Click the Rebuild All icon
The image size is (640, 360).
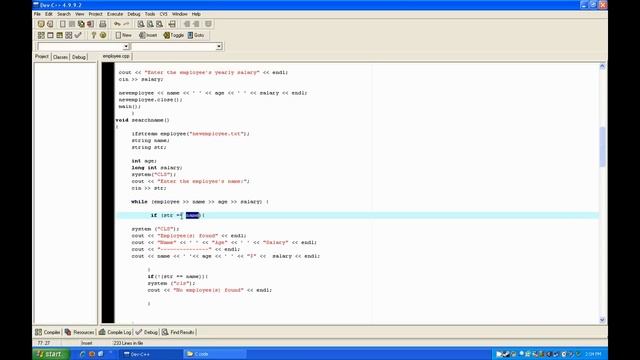coord(69,35)
